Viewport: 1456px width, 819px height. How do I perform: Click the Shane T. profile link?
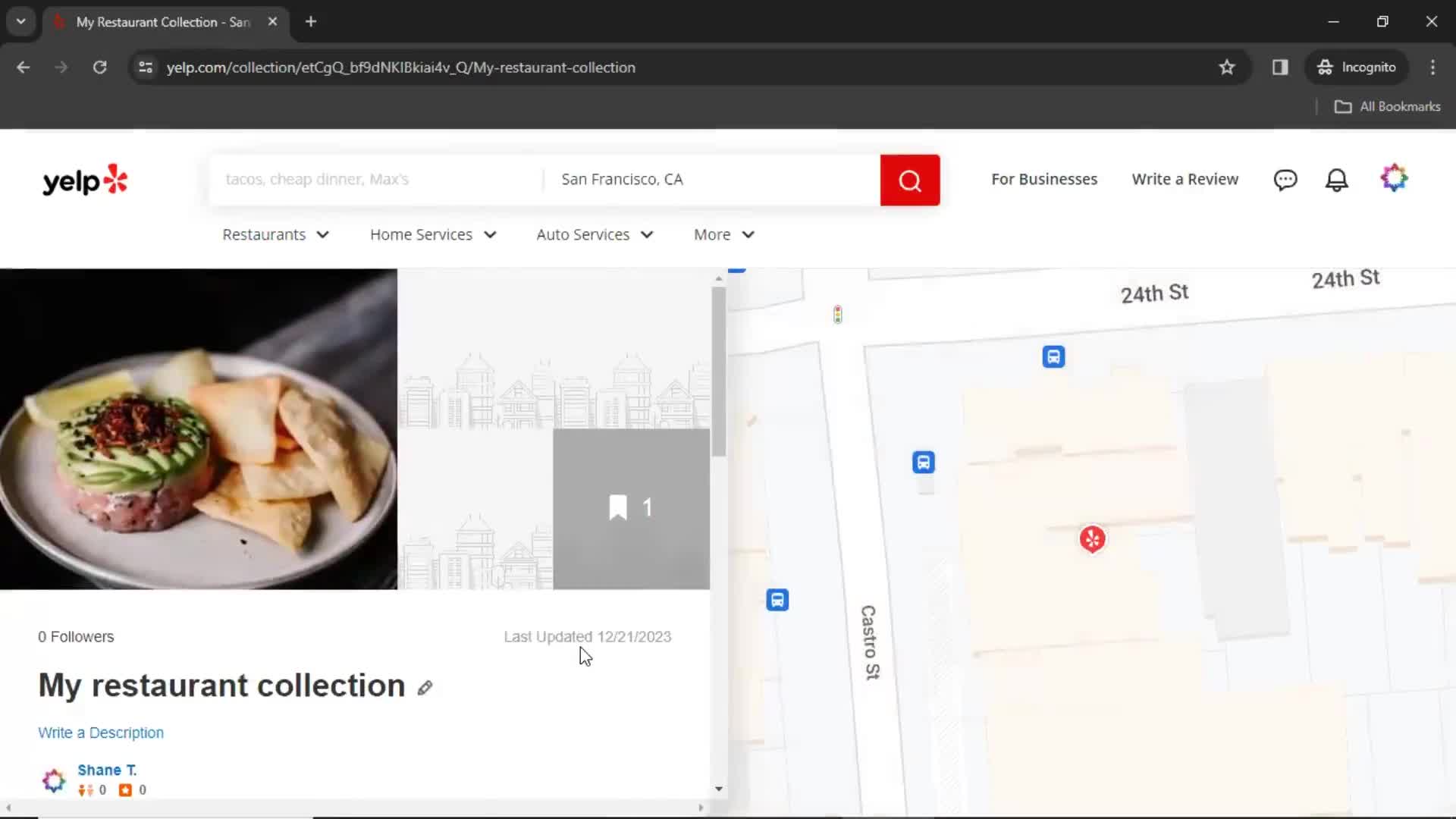(106, 769)
